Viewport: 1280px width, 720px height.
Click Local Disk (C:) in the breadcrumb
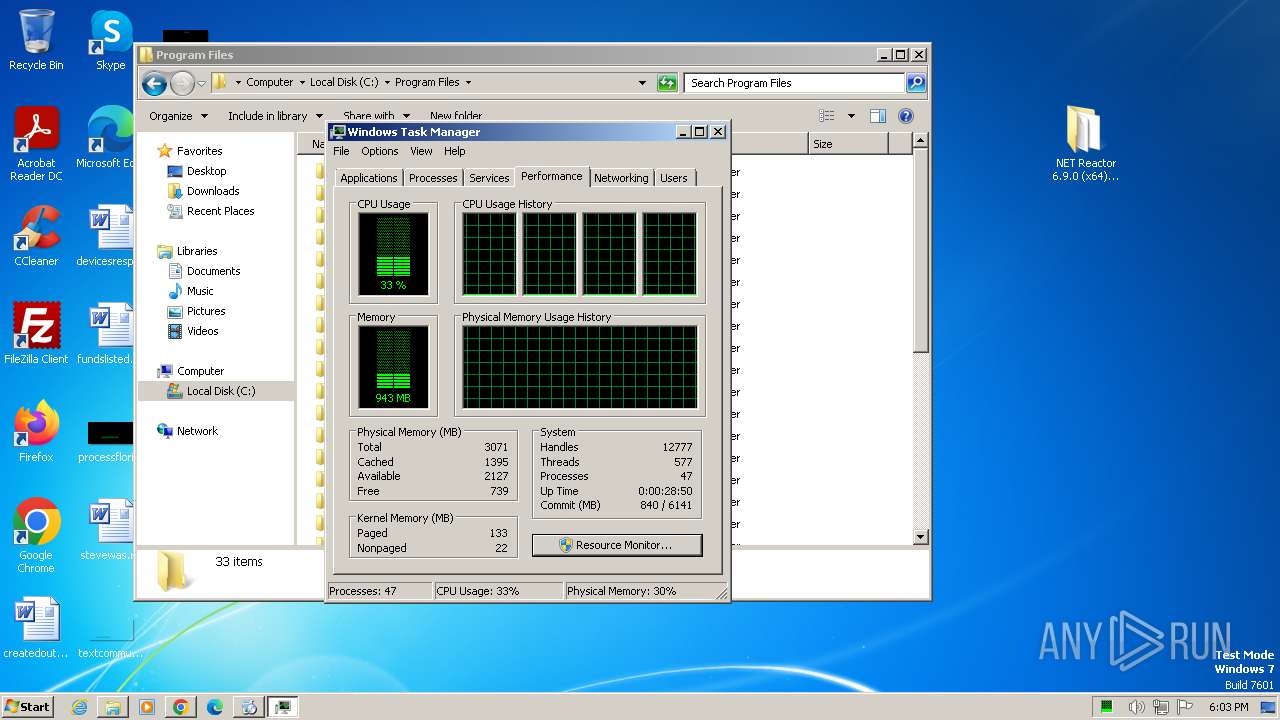344,83
